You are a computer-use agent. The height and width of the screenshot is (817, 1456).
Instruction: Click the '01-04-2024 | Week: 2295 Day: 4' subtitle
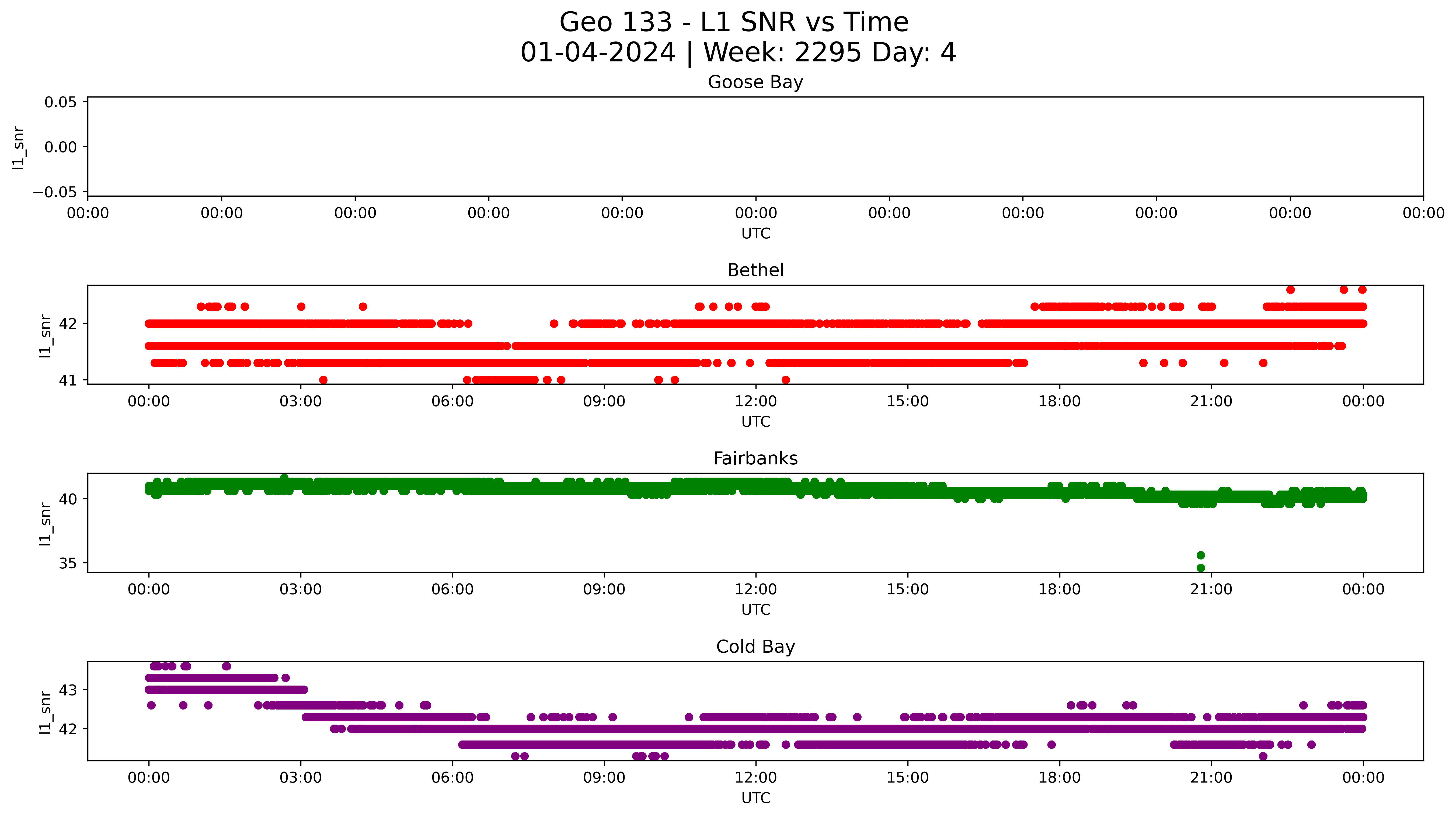(738, 53)
